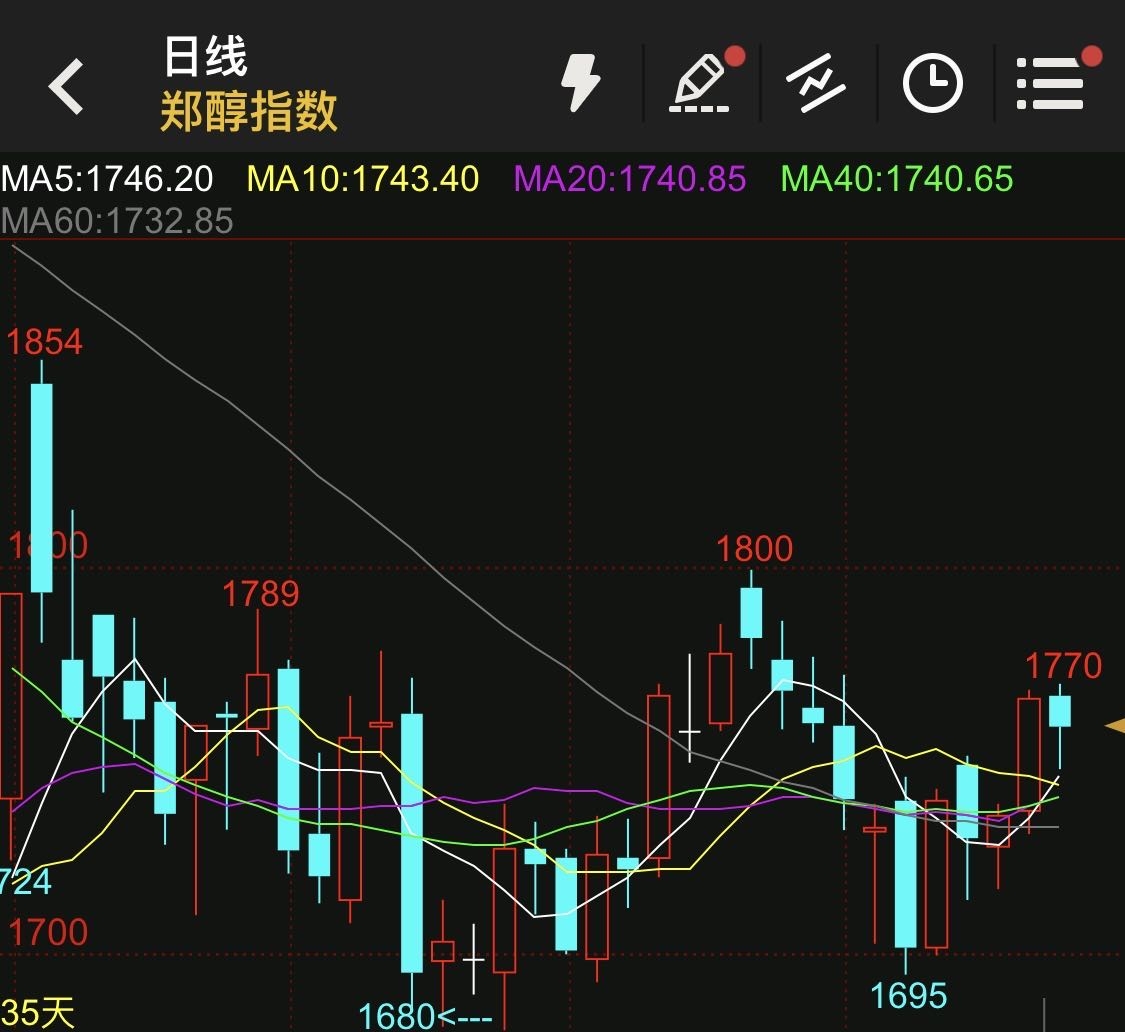Viewport: 1125px width, 1032px height.
Task: Open the lightning quick trade tool
Action: click(581, 82)
